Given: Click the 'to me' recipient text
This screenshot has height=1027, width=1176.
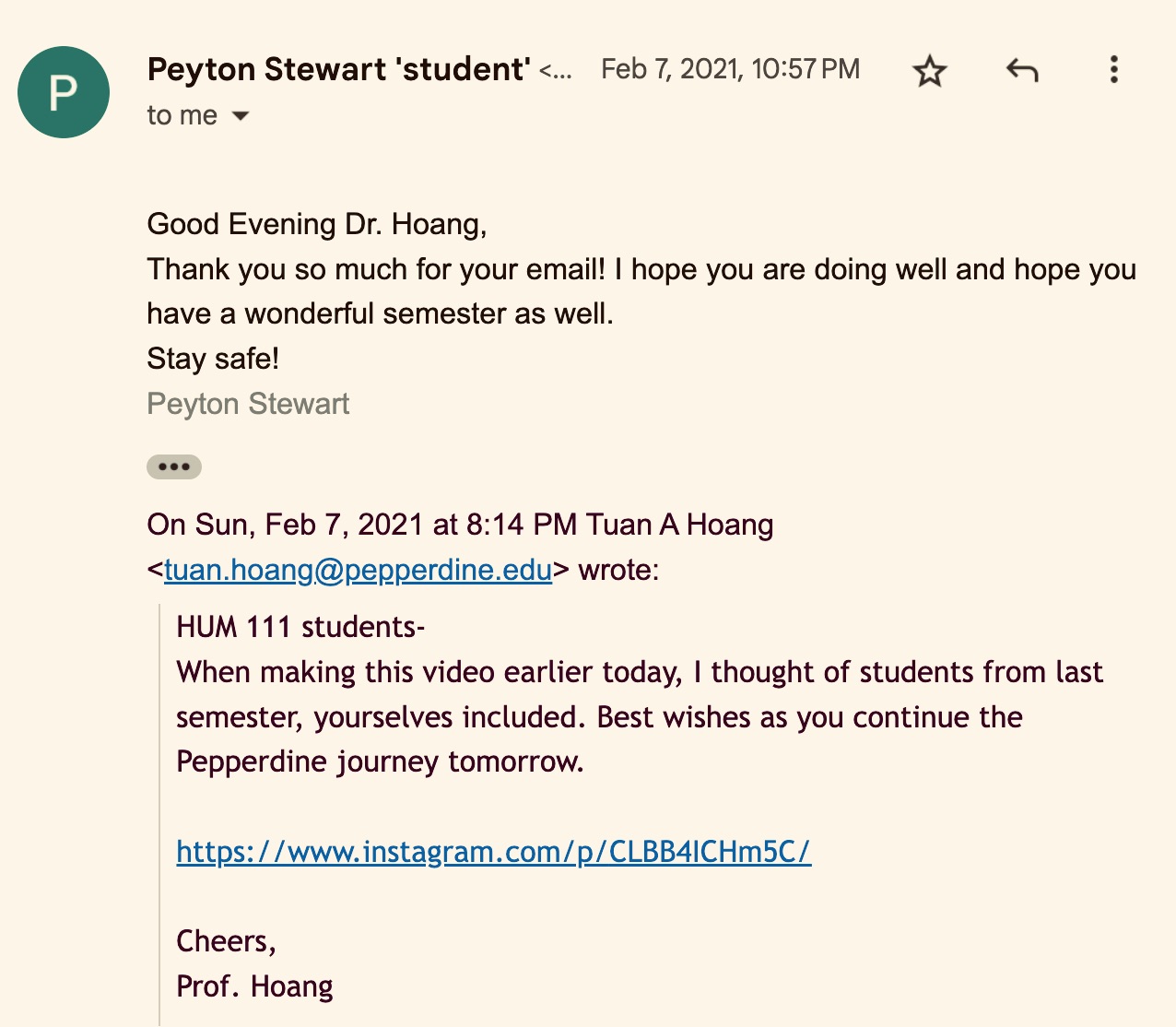Looking at the screenshot, I should click(x=182, y=115).
